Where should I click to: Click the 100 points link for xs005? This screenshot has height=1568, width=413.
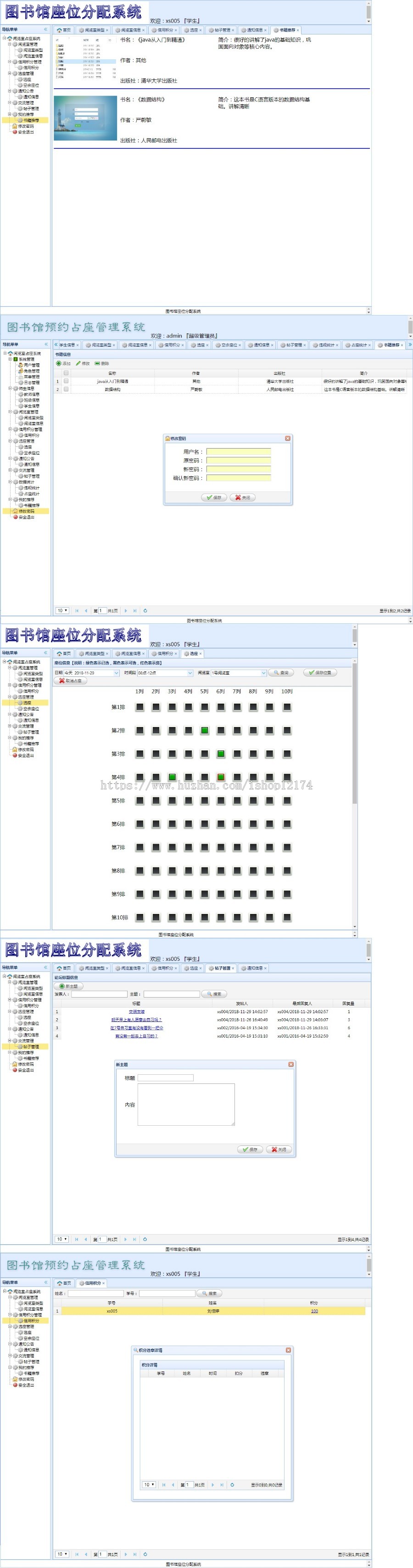click(x=314, y=1311)
